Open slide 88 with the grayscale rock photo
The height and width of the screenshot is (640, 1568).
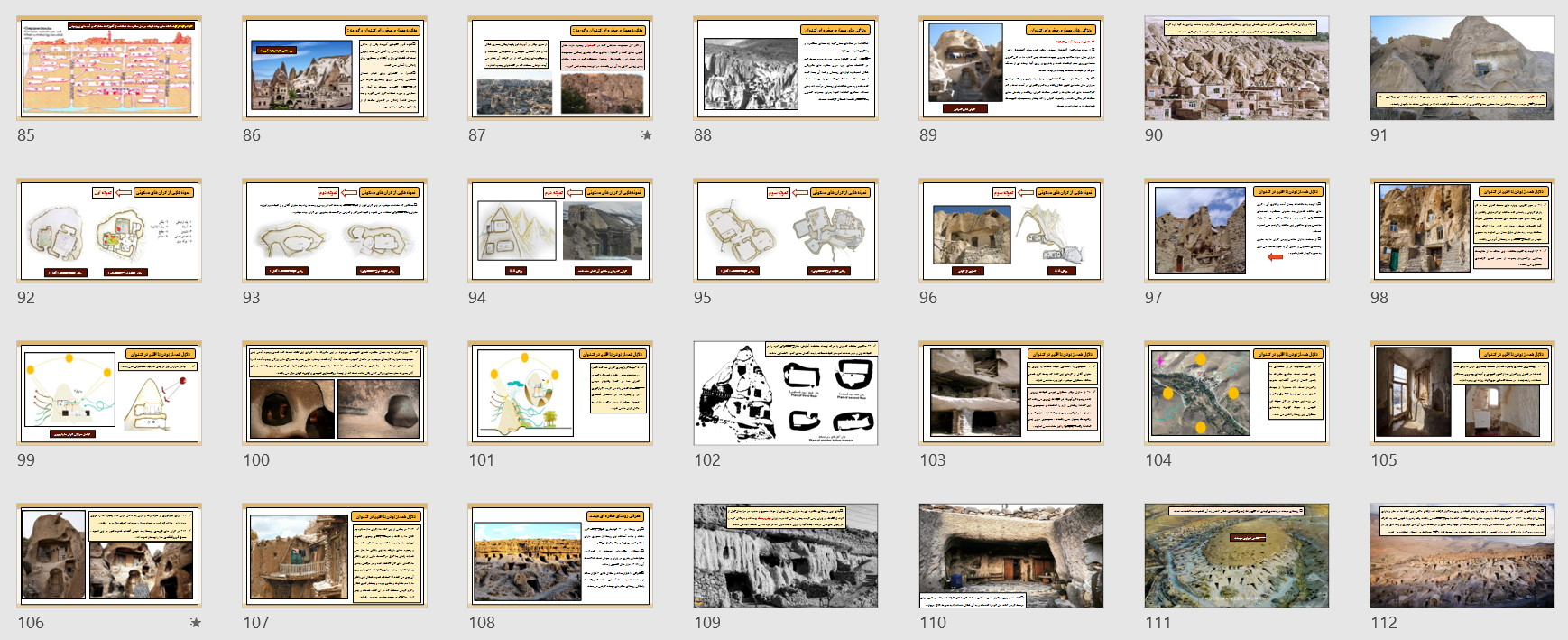click(x=785, y=69)
